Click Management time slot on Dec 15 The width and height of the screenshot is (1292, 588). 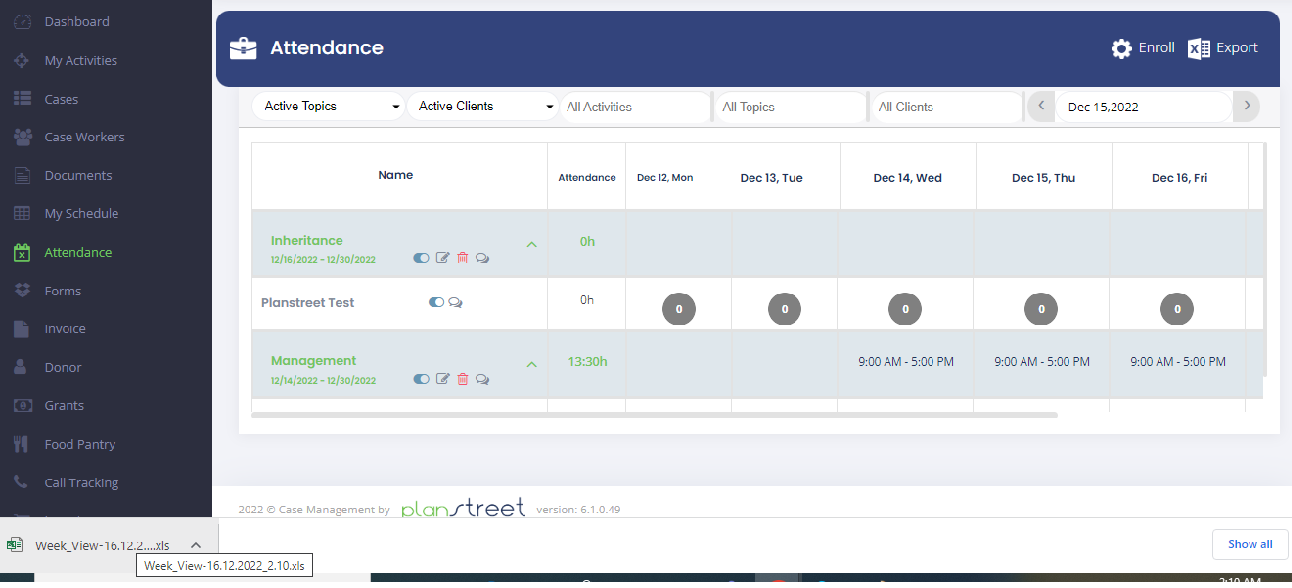[1042, 362]
